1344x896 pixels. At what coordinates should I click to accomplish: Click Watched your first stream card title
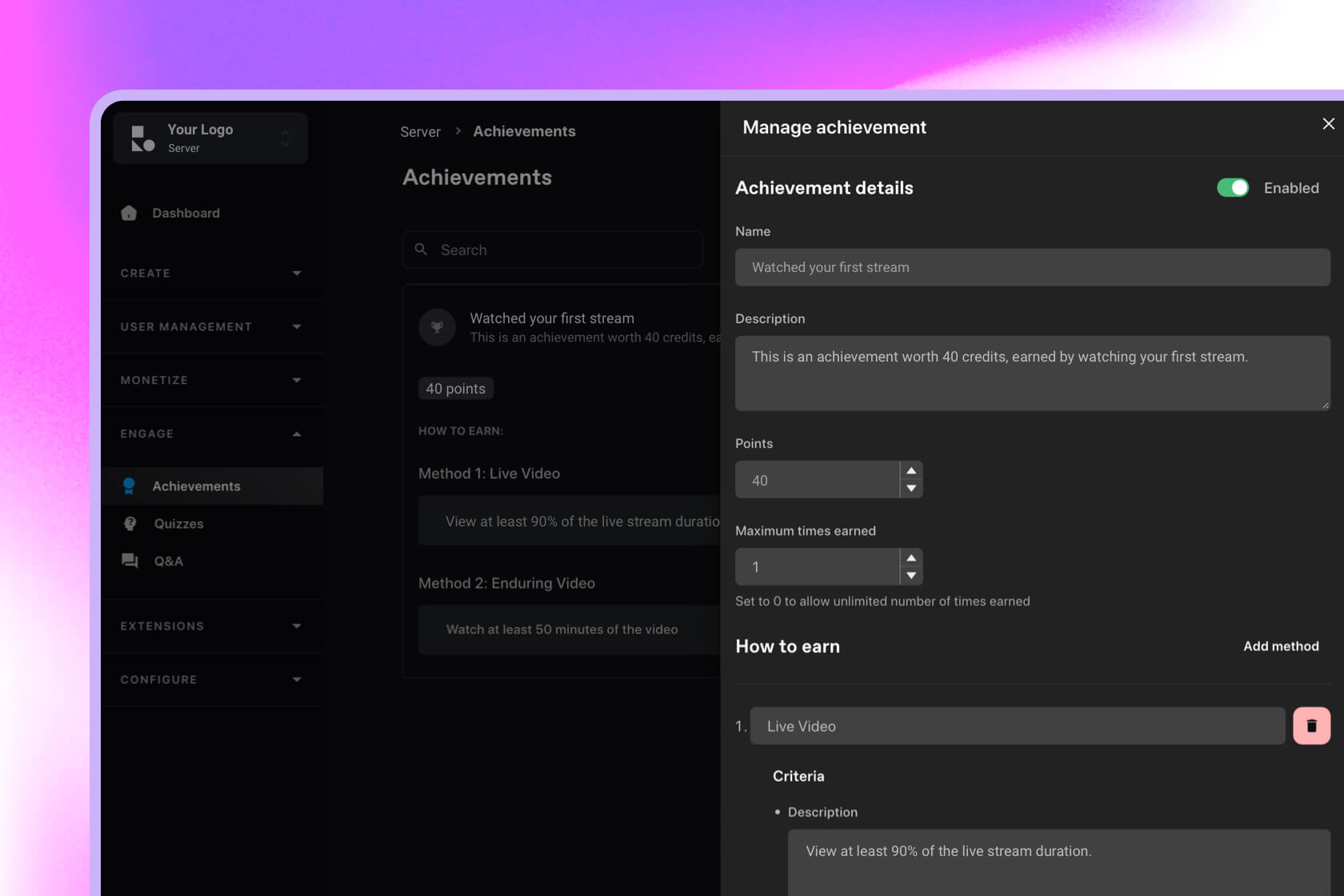(x=552, y=318)
